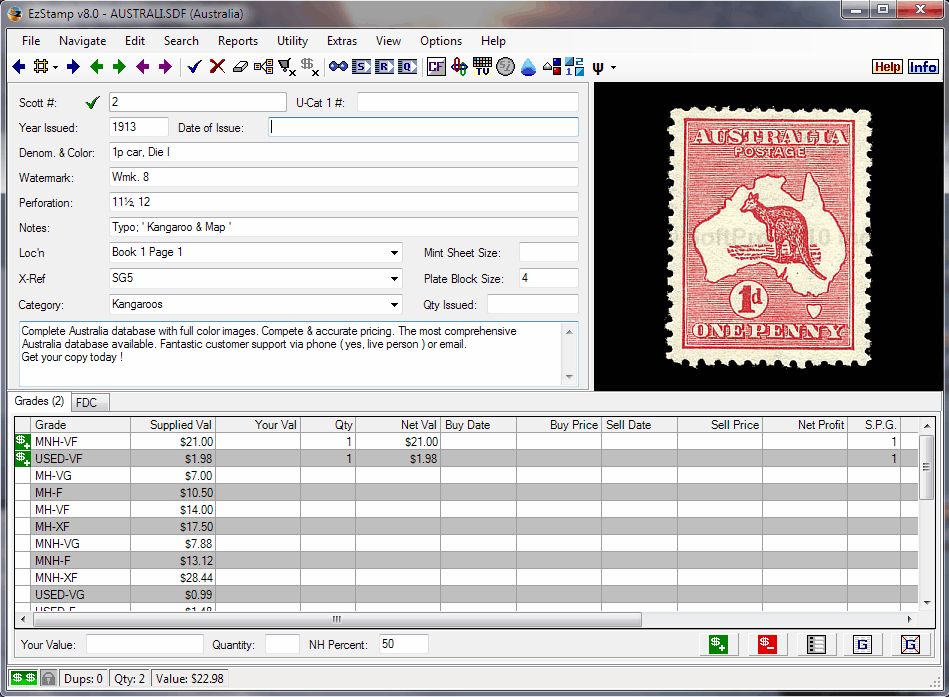Screen dimensions: 949x697
Task: Expand the Loc'n dropdown
Action: pos(394,253)
